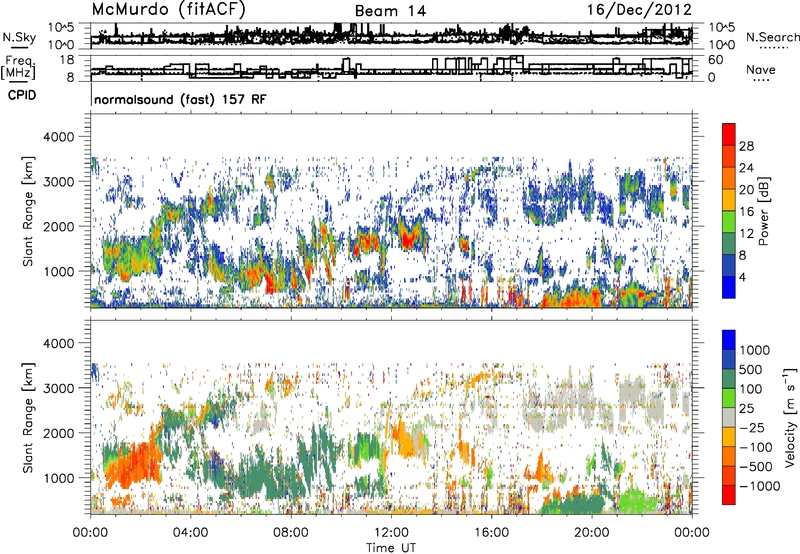
Task: Click the 'N.Sky' legend label
Action: point(19,37)
